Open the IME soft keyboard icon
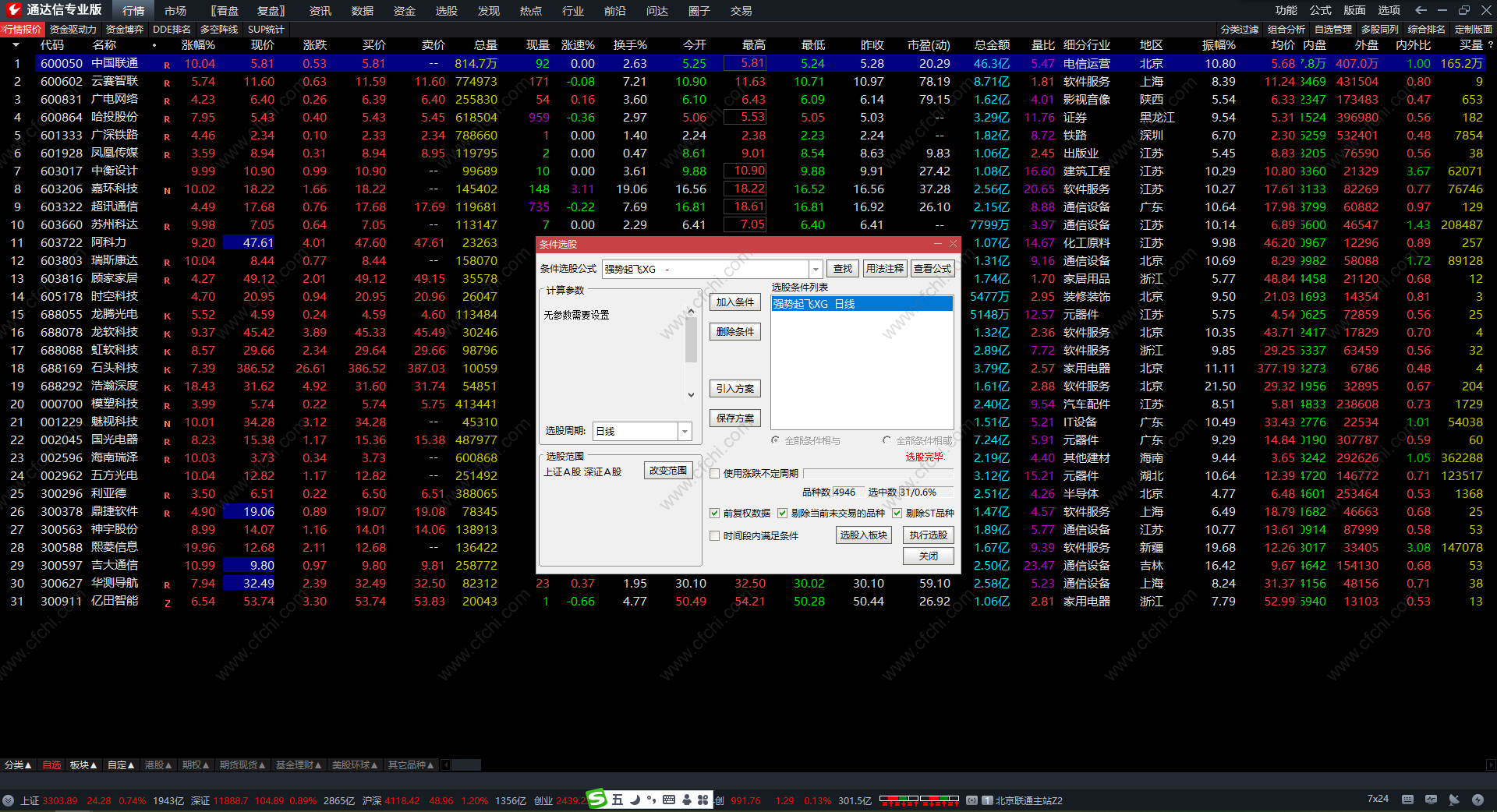Screen dimensions: 1497x812 (668, 800)
